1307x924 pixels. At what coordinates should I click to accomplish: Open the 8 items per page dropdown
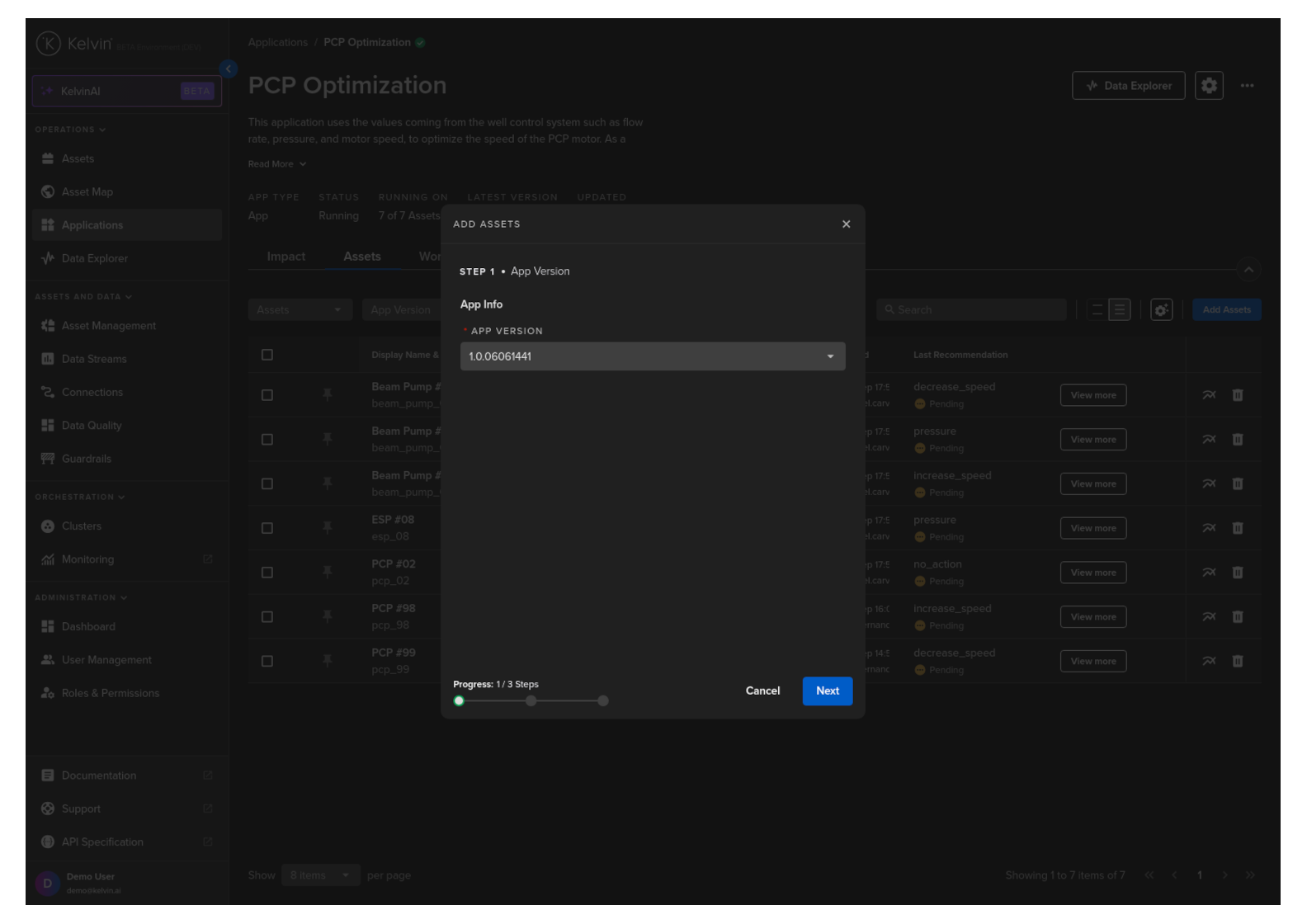[320, 875]
